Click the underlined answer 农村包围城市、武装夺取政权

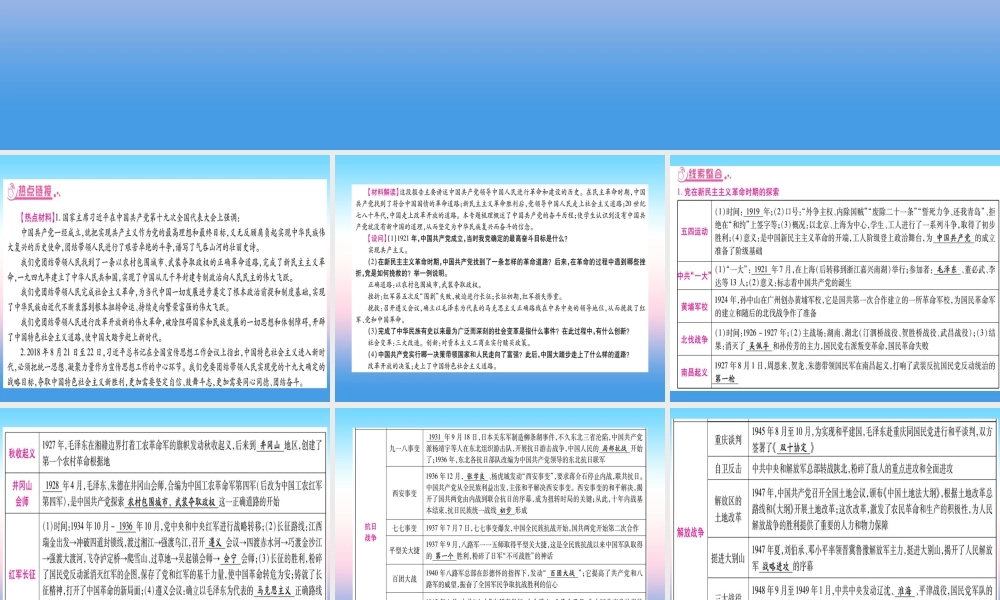point(172,502)
